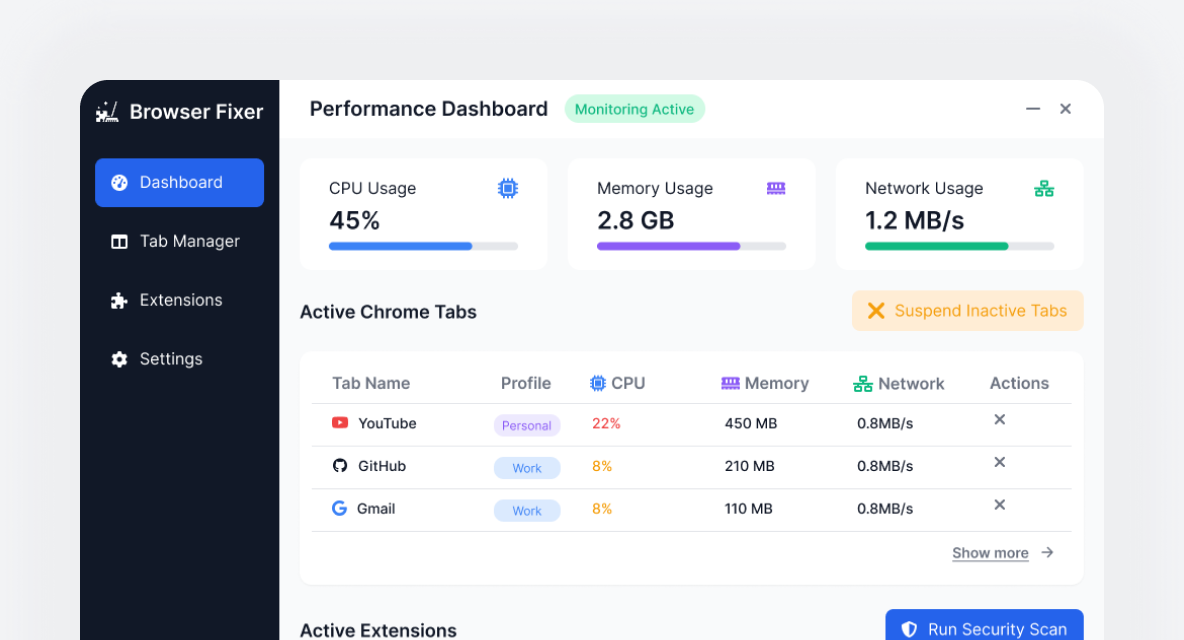The image size is (1184, 640).
Task: Click the YouTube favicon in the tab list
Action: (340, 423)
